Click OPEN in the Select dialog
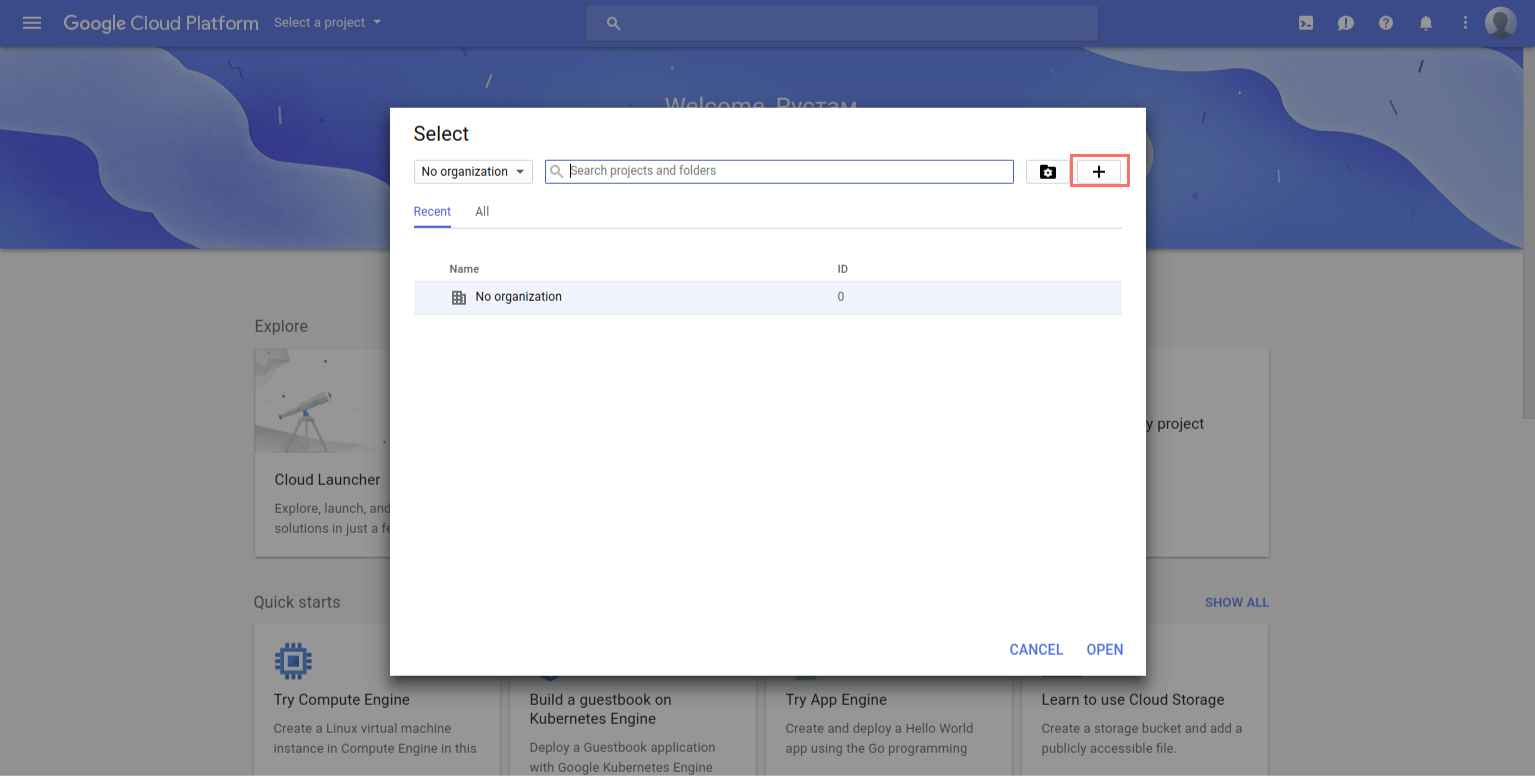The image size is (1535, 776). [x=1105, y=650]
